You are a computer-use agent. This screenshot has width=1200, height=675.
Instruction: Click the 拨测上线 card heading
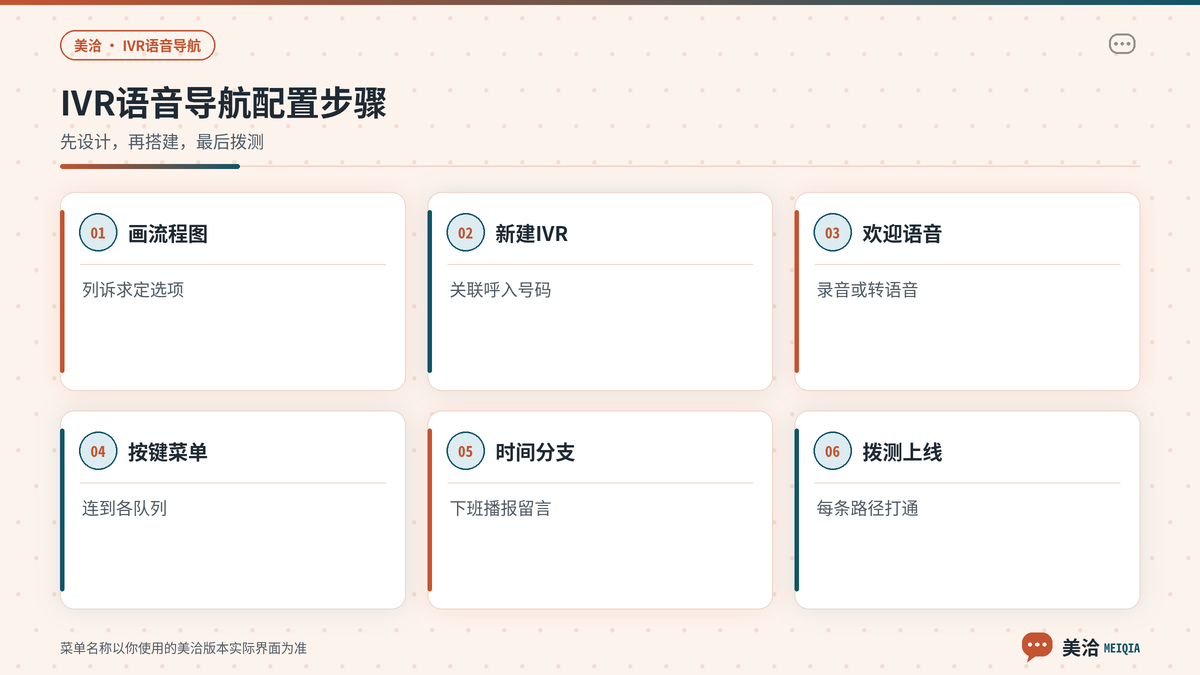click(902, 452)
